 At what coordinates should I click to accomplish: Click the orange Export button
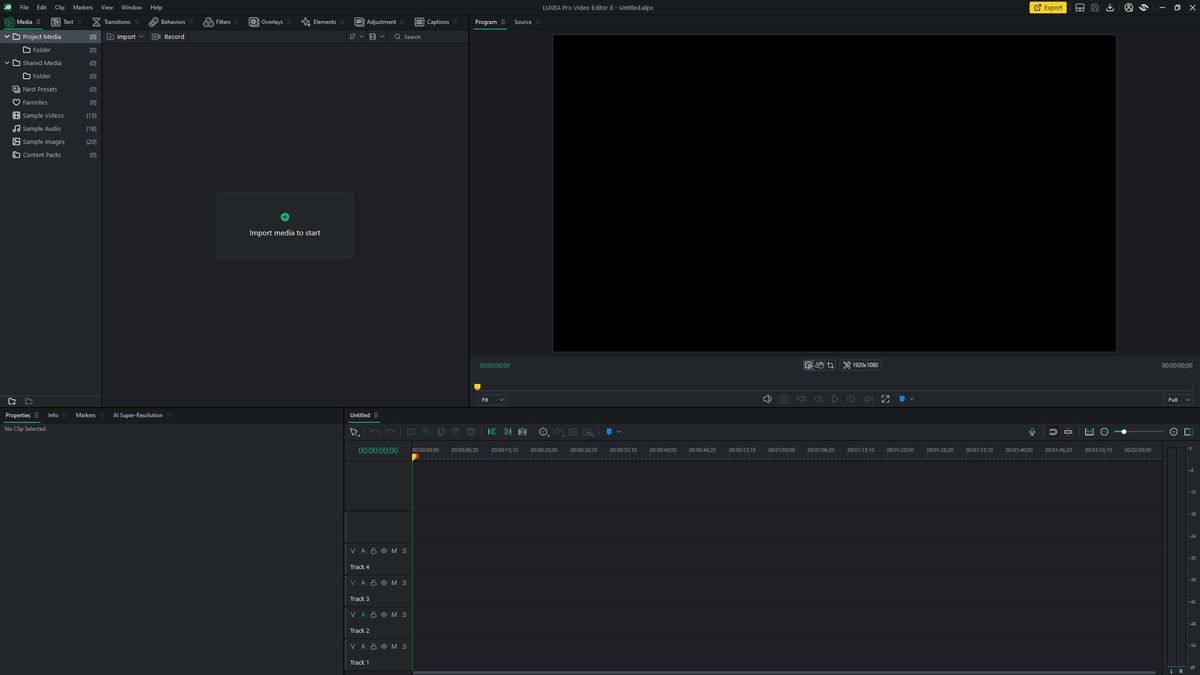(x=1048, y=7)
